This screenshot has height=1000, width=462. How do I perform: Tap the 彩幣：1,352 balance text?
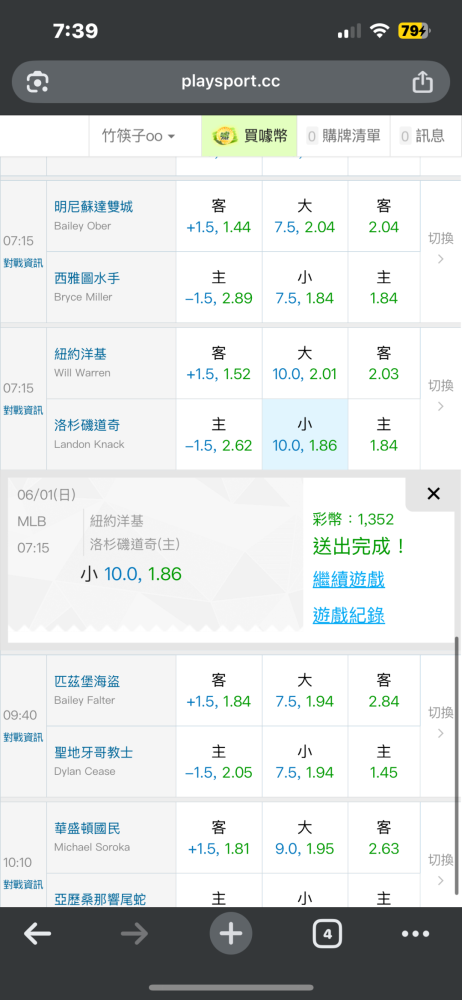click(353, 519)
